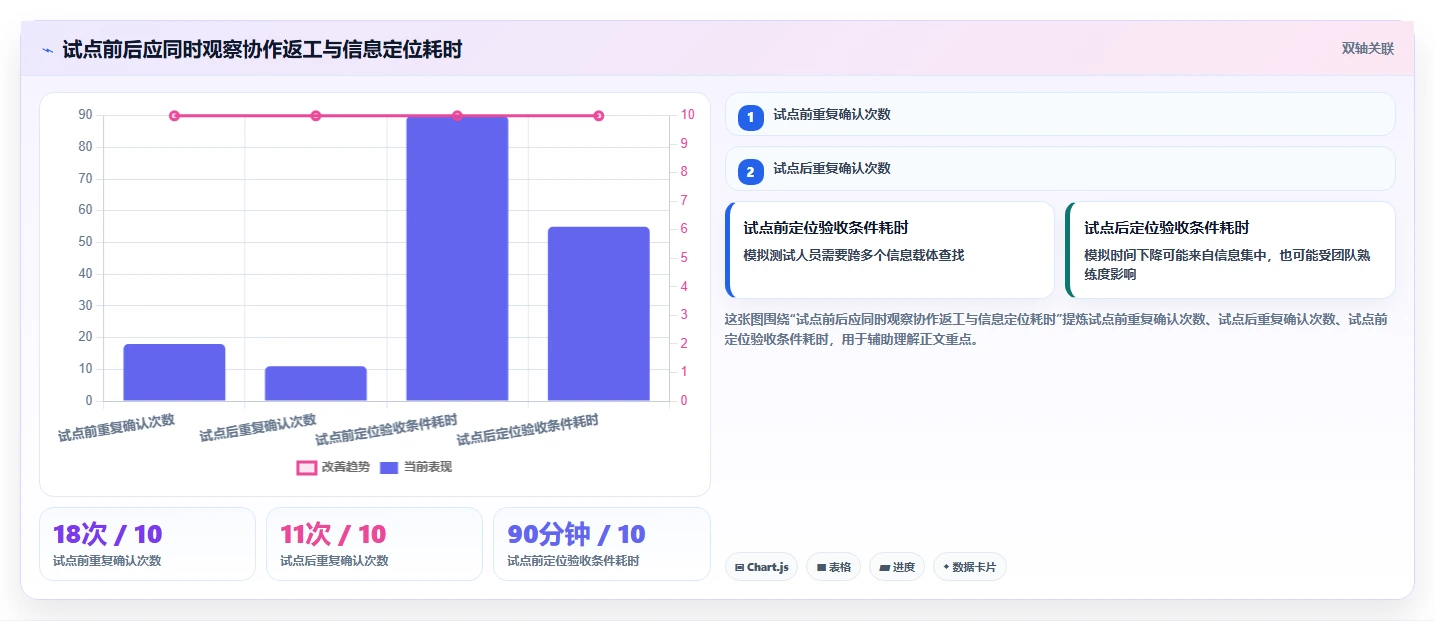Click right axis value 10
Image resolution: width=1435 pixels, height=621 pixels.
click(688, 115)
